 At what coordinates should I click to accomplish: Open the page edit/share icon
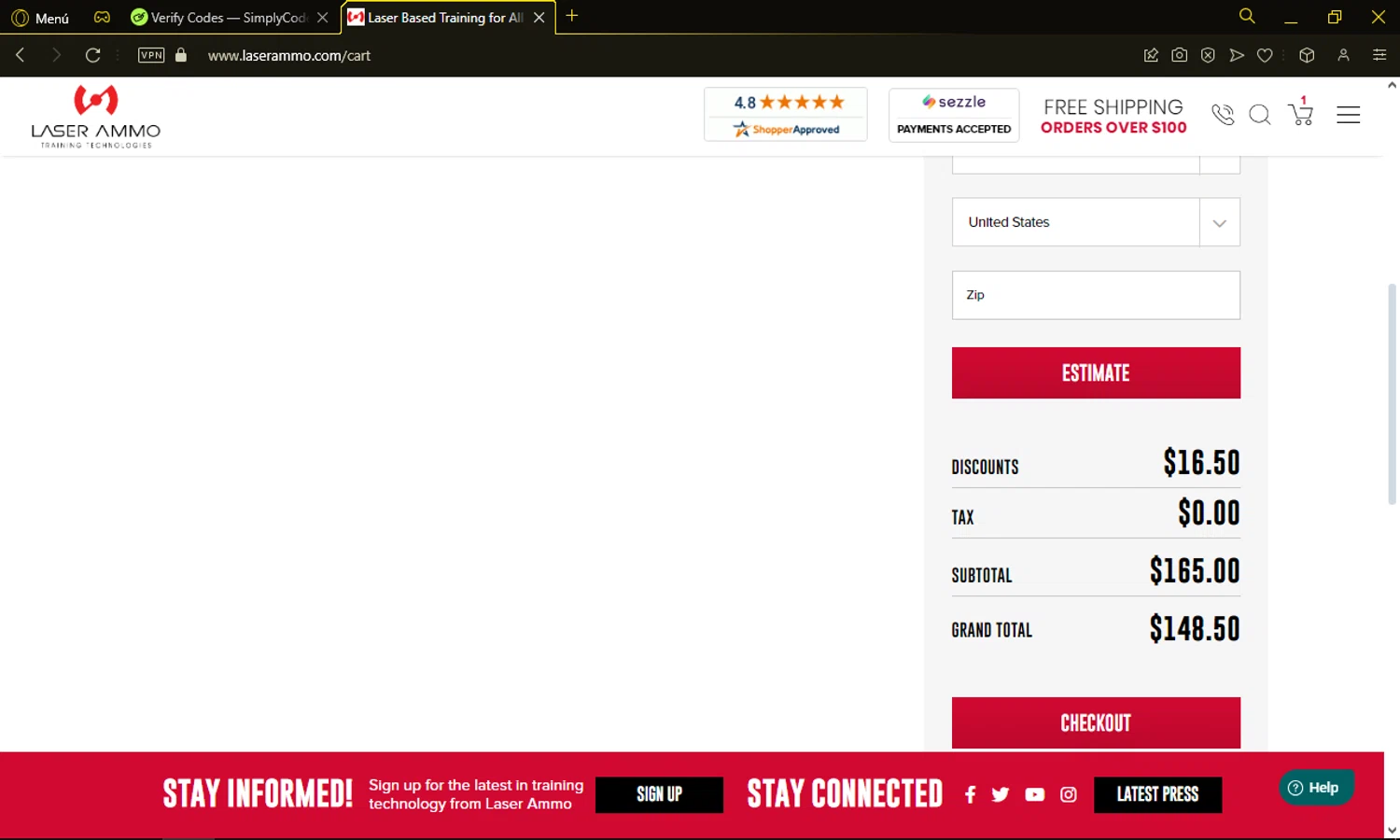click(x=1151, y=55)
